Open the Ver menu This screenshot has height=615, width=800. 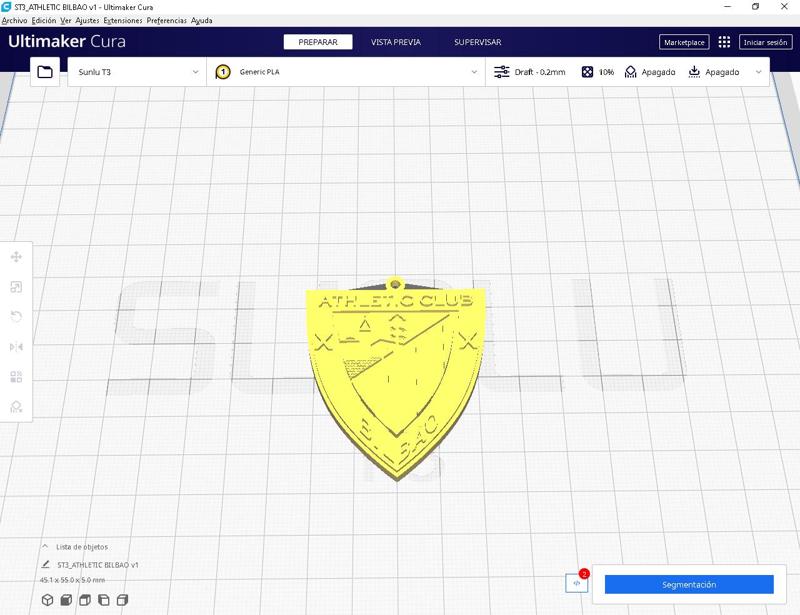click(x=66, y=20)
